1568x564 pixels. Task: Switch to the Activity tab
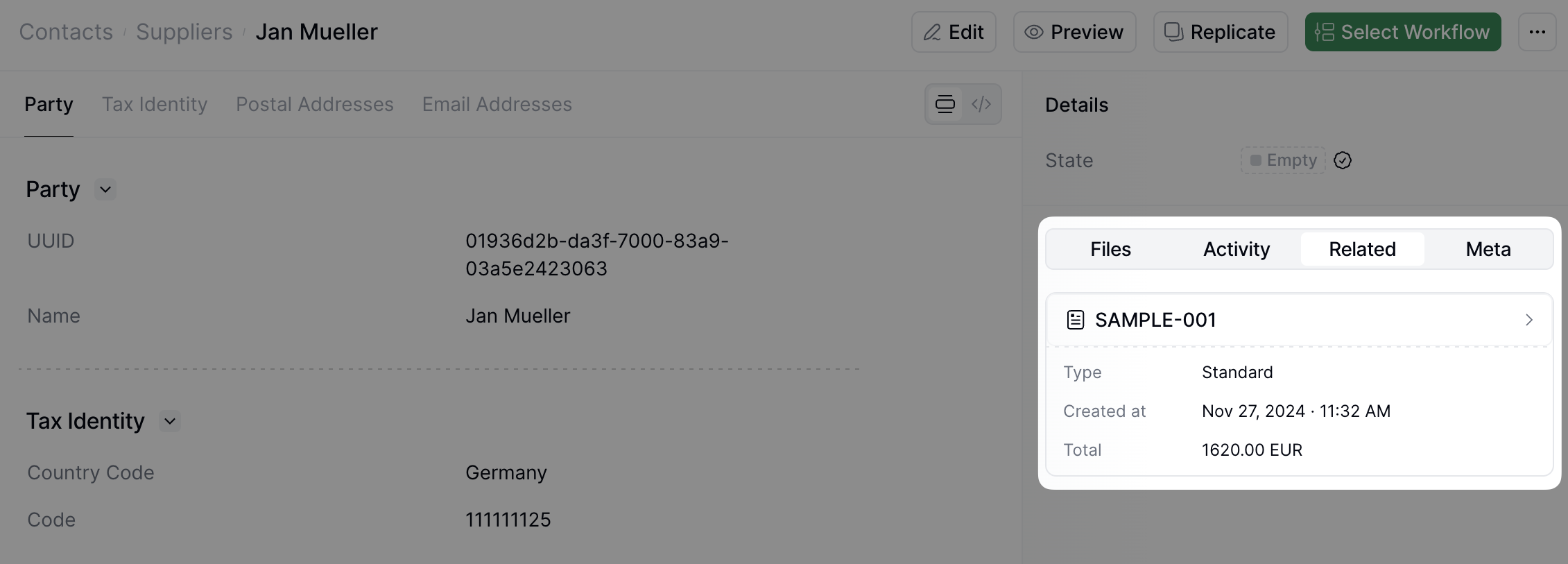[1237, 249]
